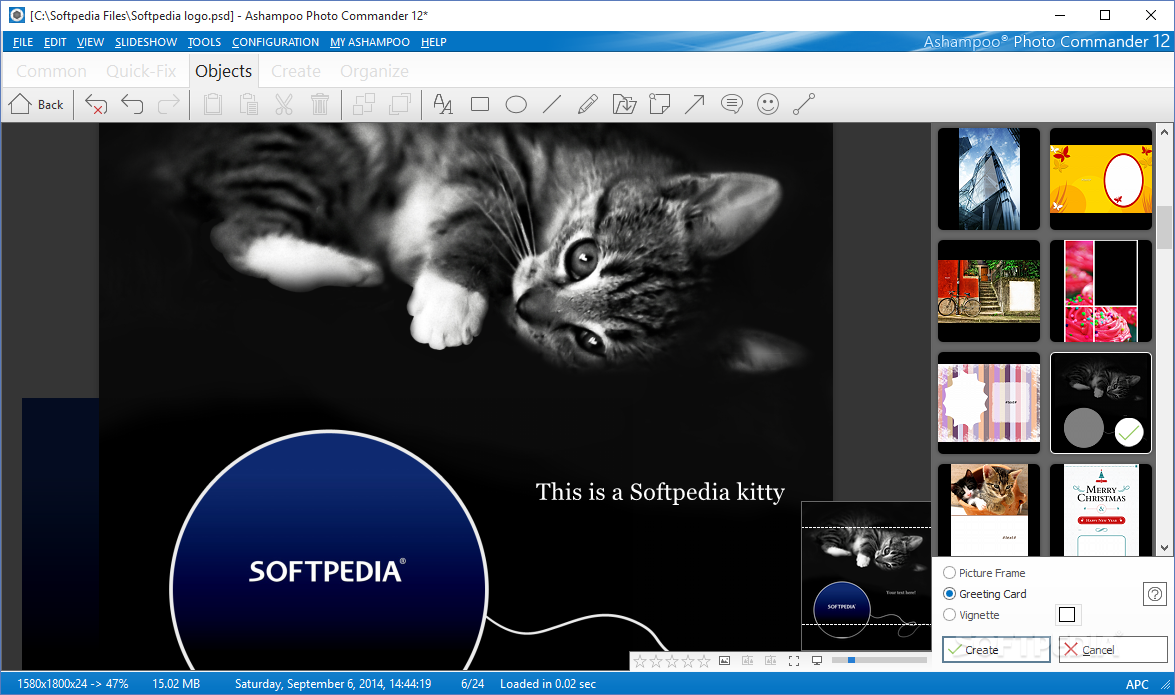
Task: Click the Paste icon in toolbar
Action: point(248,104)
